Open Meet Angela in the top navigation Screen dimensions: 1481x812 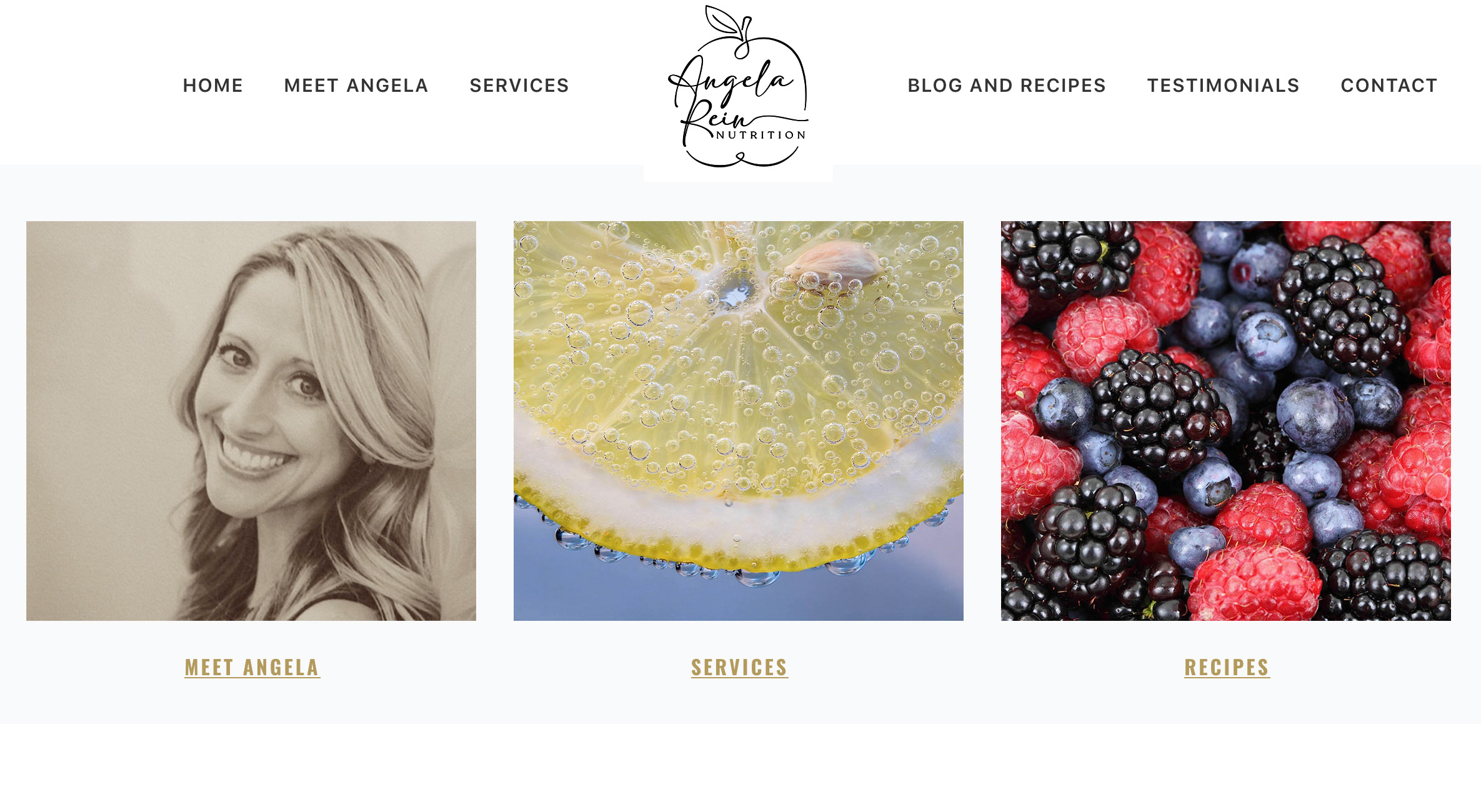click(356, 86)
